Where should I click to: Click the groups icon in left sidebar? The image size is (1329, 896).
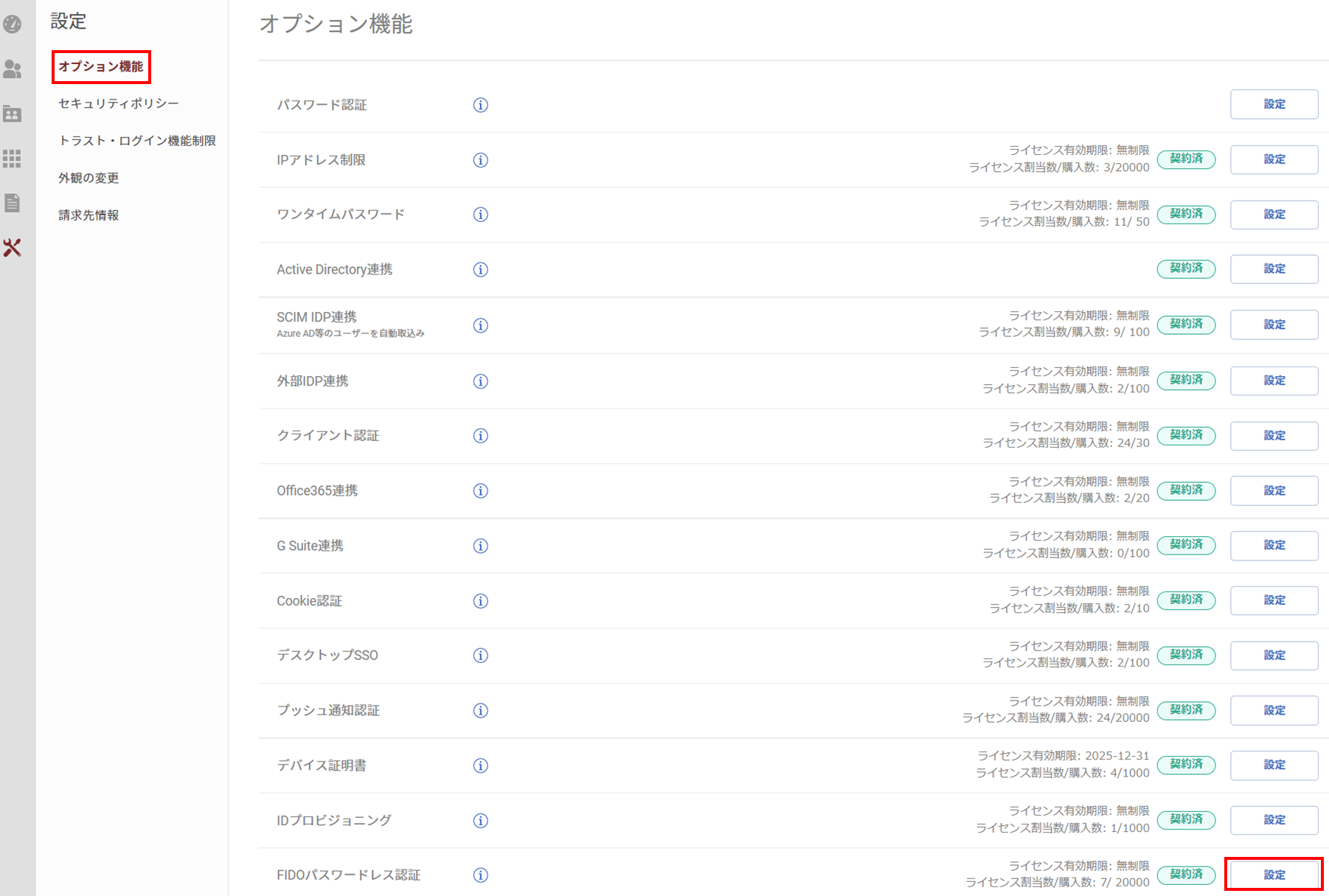13,114
